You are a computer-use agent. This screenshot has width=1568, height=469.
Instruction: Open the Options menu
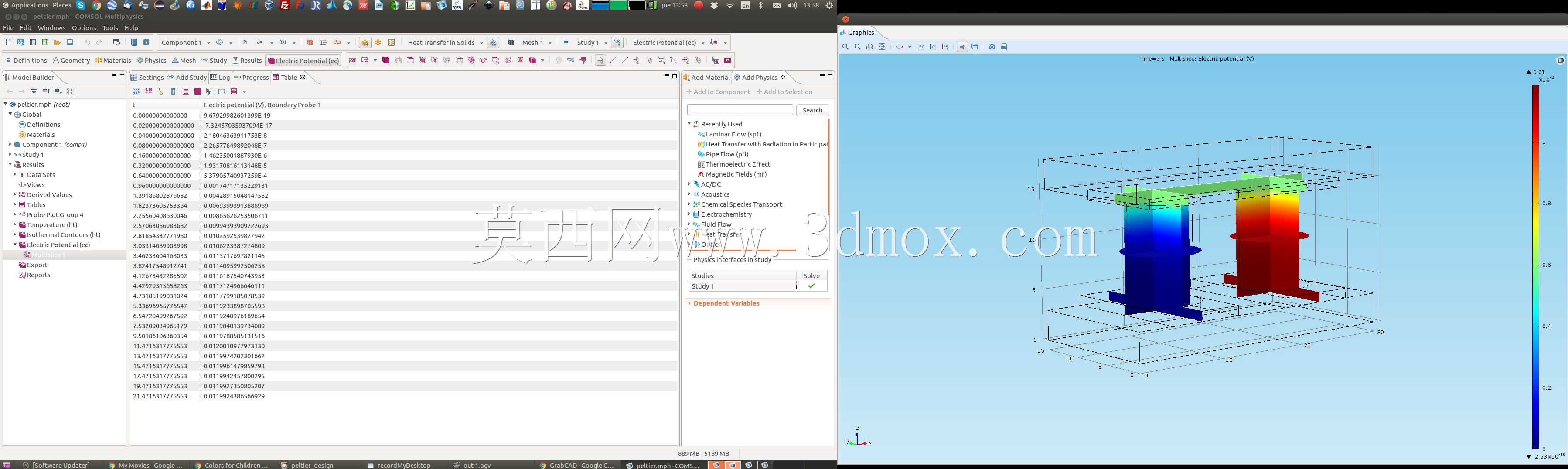point(84,28)
